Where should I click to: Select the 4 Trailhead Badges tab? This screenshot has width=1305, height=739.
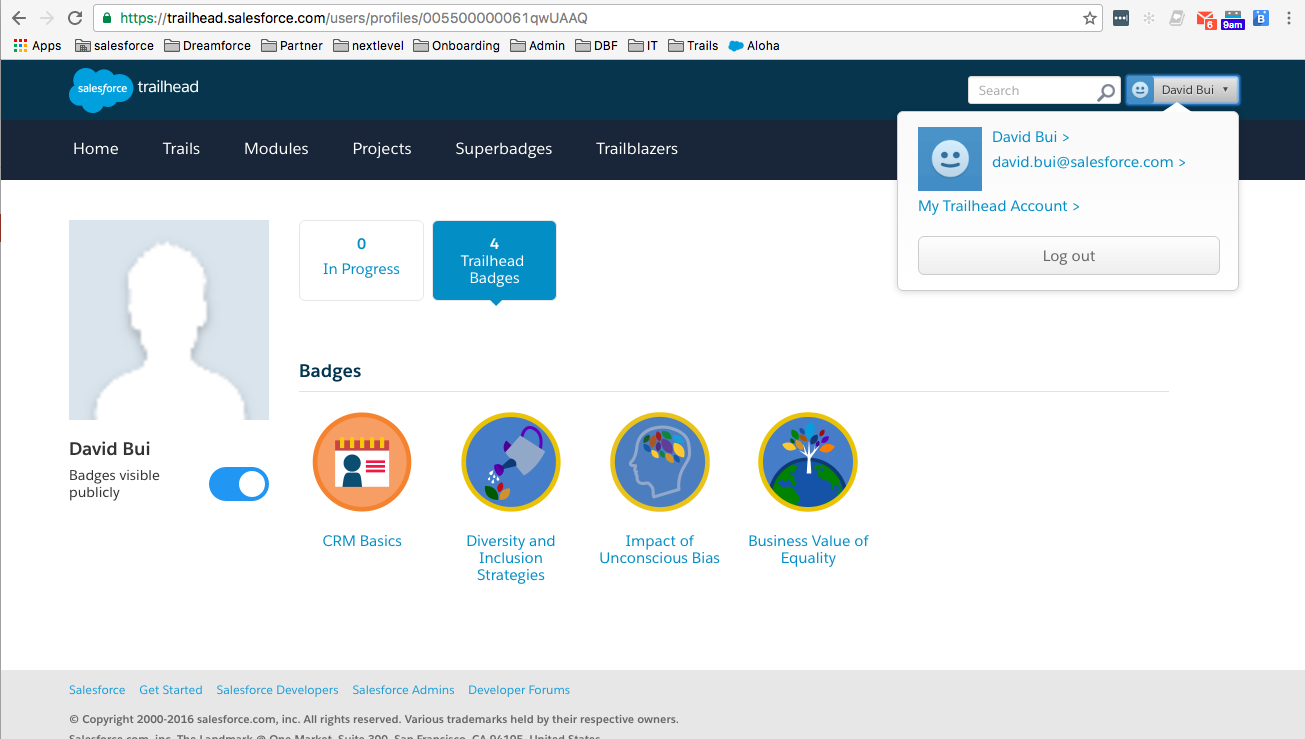[x=494, y=260]
